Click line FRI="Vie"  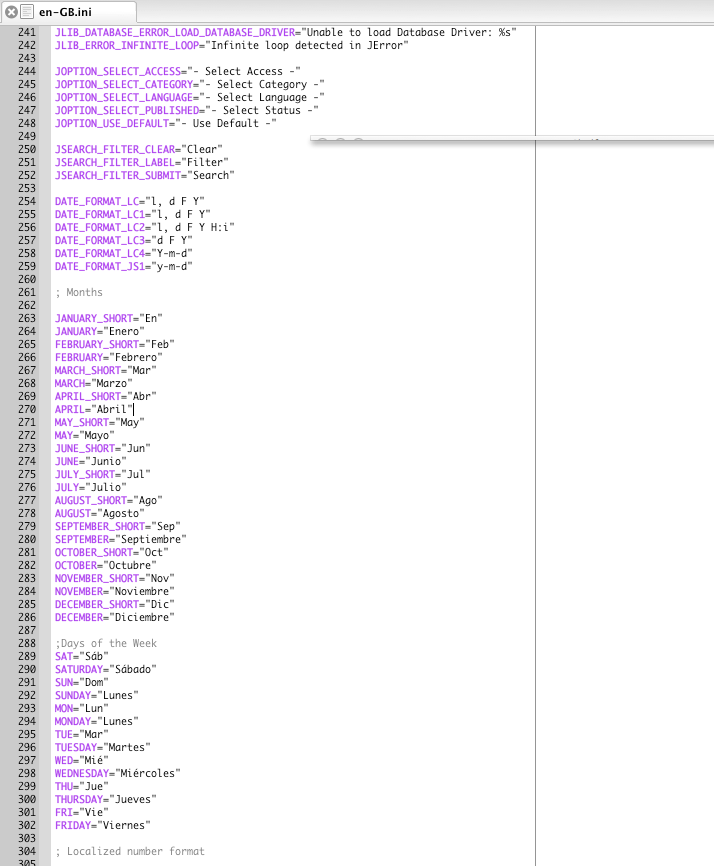coord(82,812)
